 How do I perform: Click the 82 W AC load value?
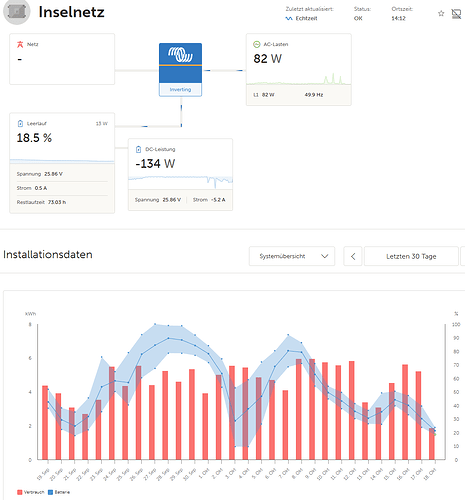(267, 59)
